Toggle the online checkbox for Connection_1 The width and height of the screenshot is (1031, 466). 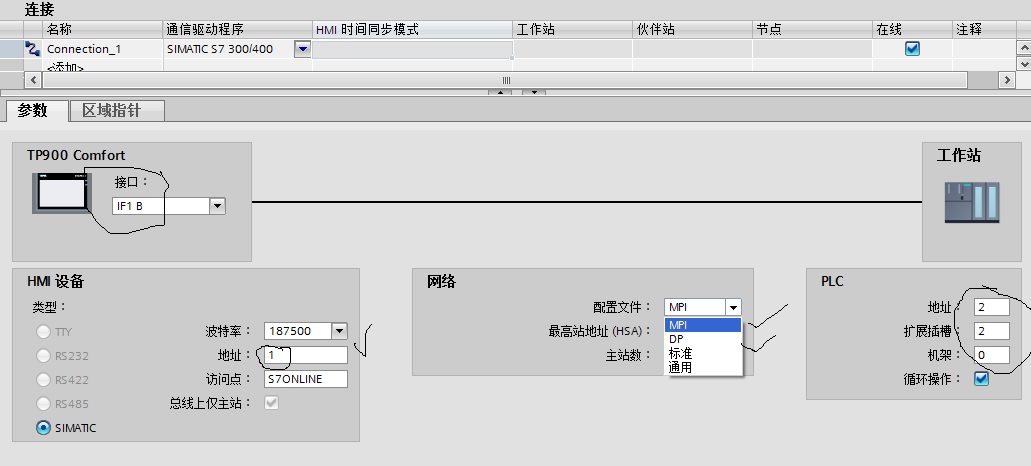(x=912, y=49)
